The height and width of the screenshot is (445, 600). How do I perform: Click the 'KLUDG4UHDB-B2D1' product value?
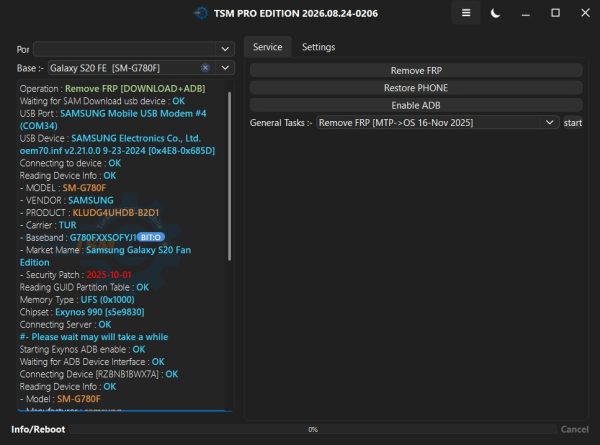(x=116, y=213)
